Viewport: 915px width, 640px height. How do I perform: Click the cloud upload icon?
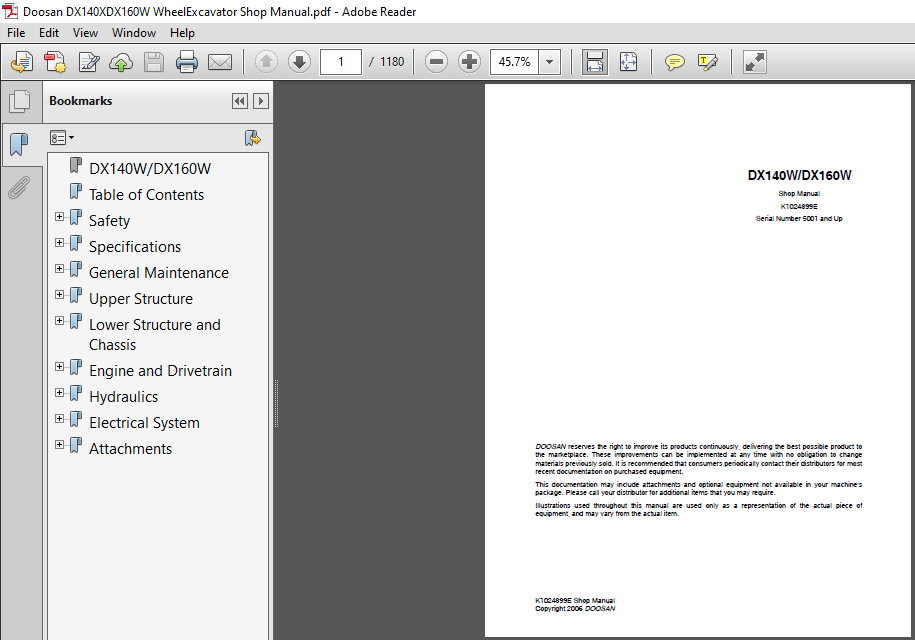(121, 62)
